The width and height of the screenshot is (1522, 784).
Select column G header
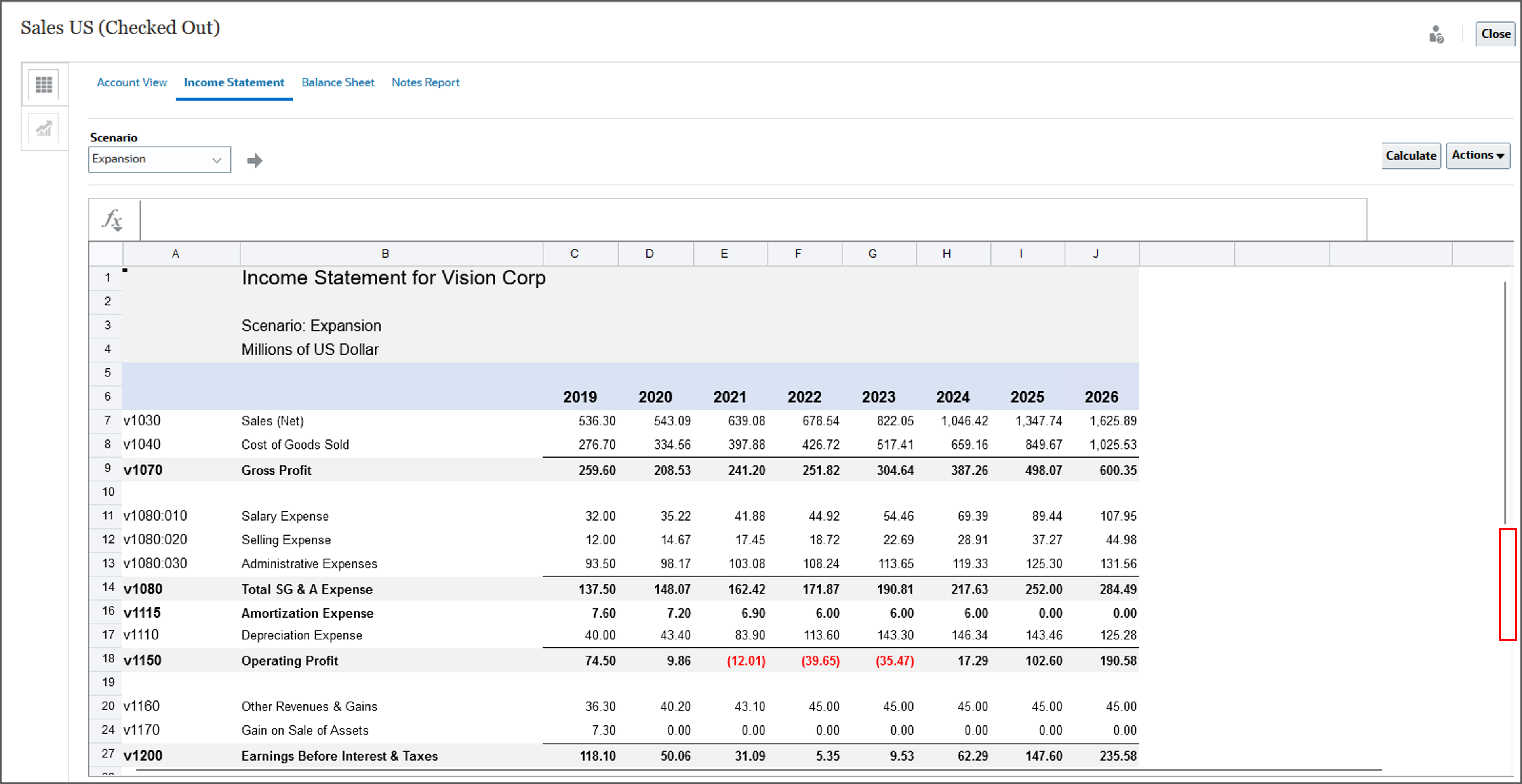click(x=879, y=253)
